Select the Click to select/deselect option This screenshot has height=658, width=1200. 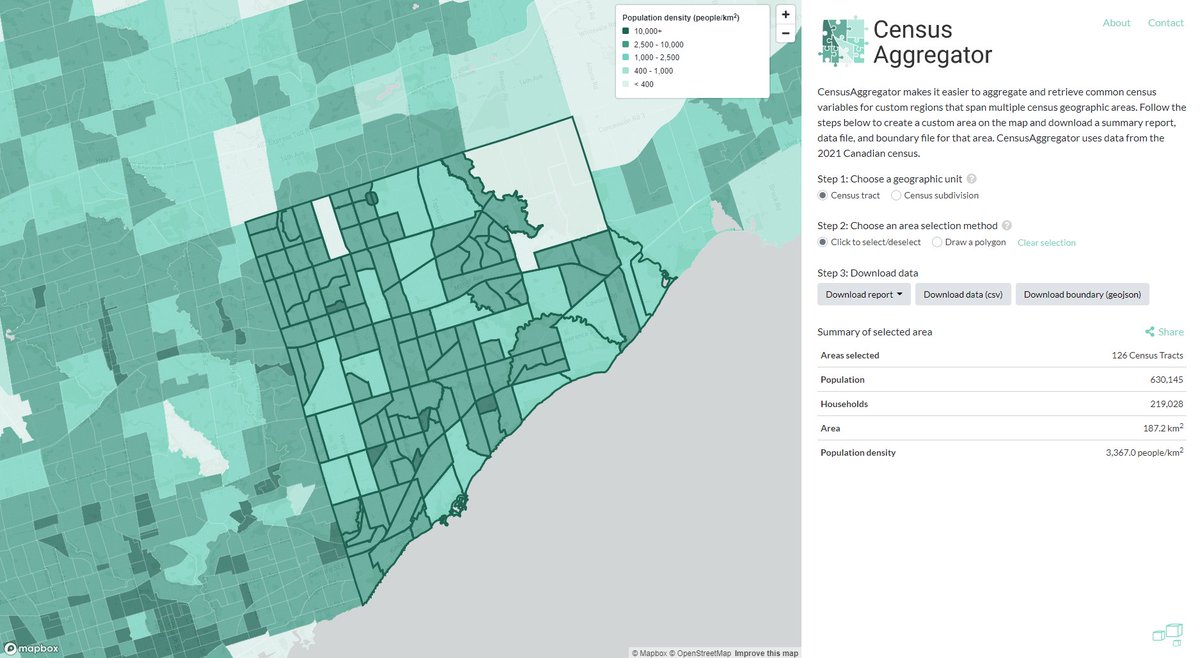click(x=823, y=242)
